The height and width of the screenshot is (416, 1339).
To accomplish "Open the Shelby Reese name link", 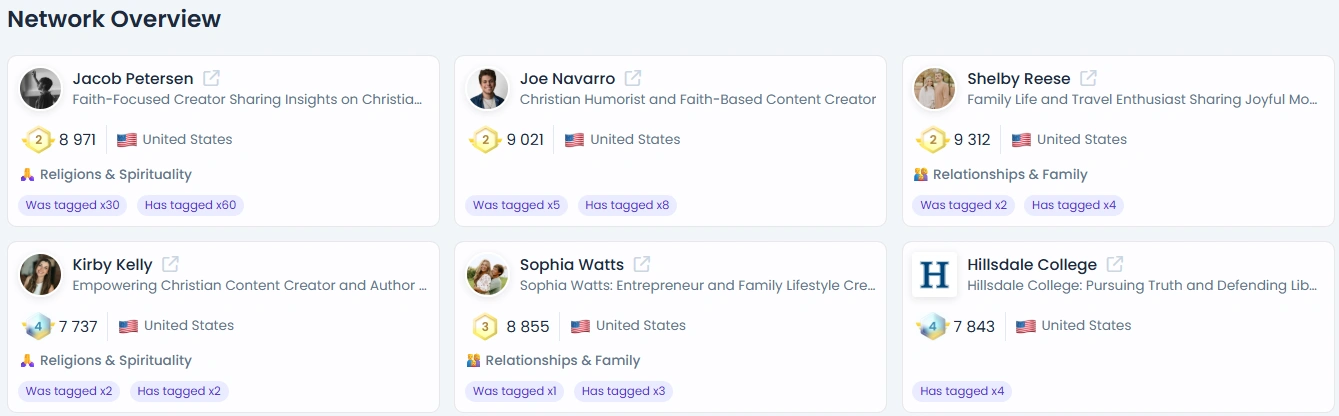I will [1019, 79].
